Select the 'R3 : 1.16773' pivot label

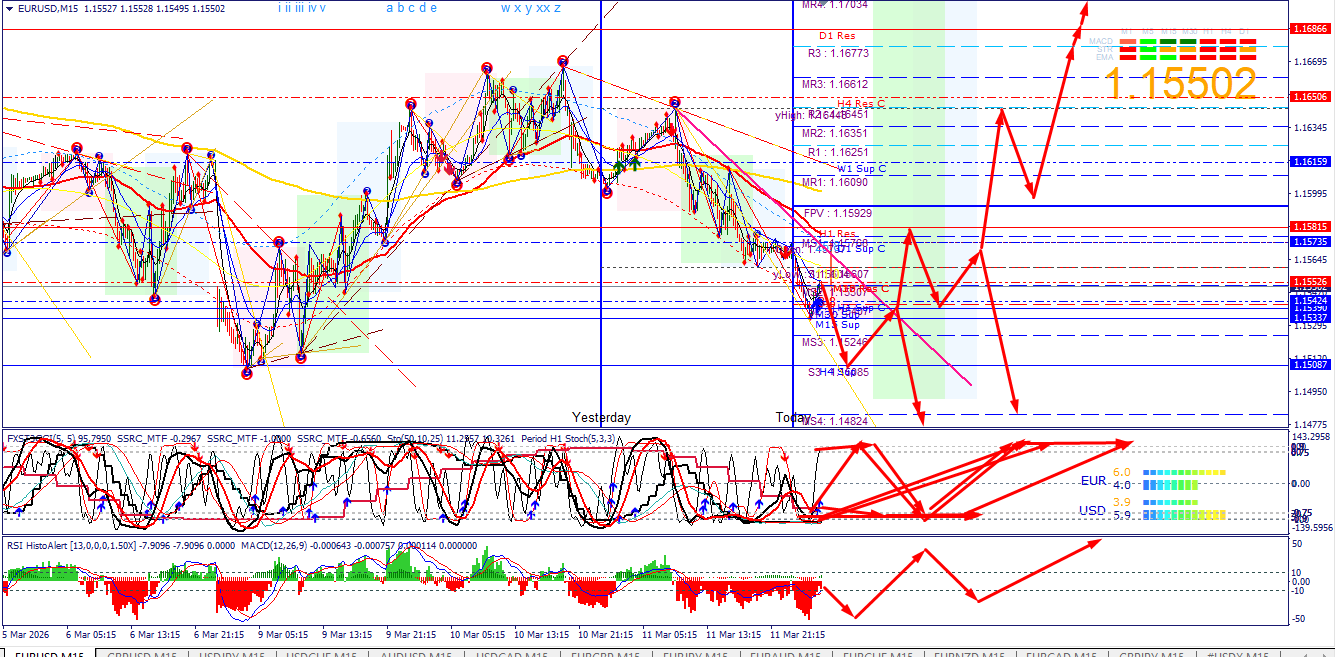click(838, 53)
